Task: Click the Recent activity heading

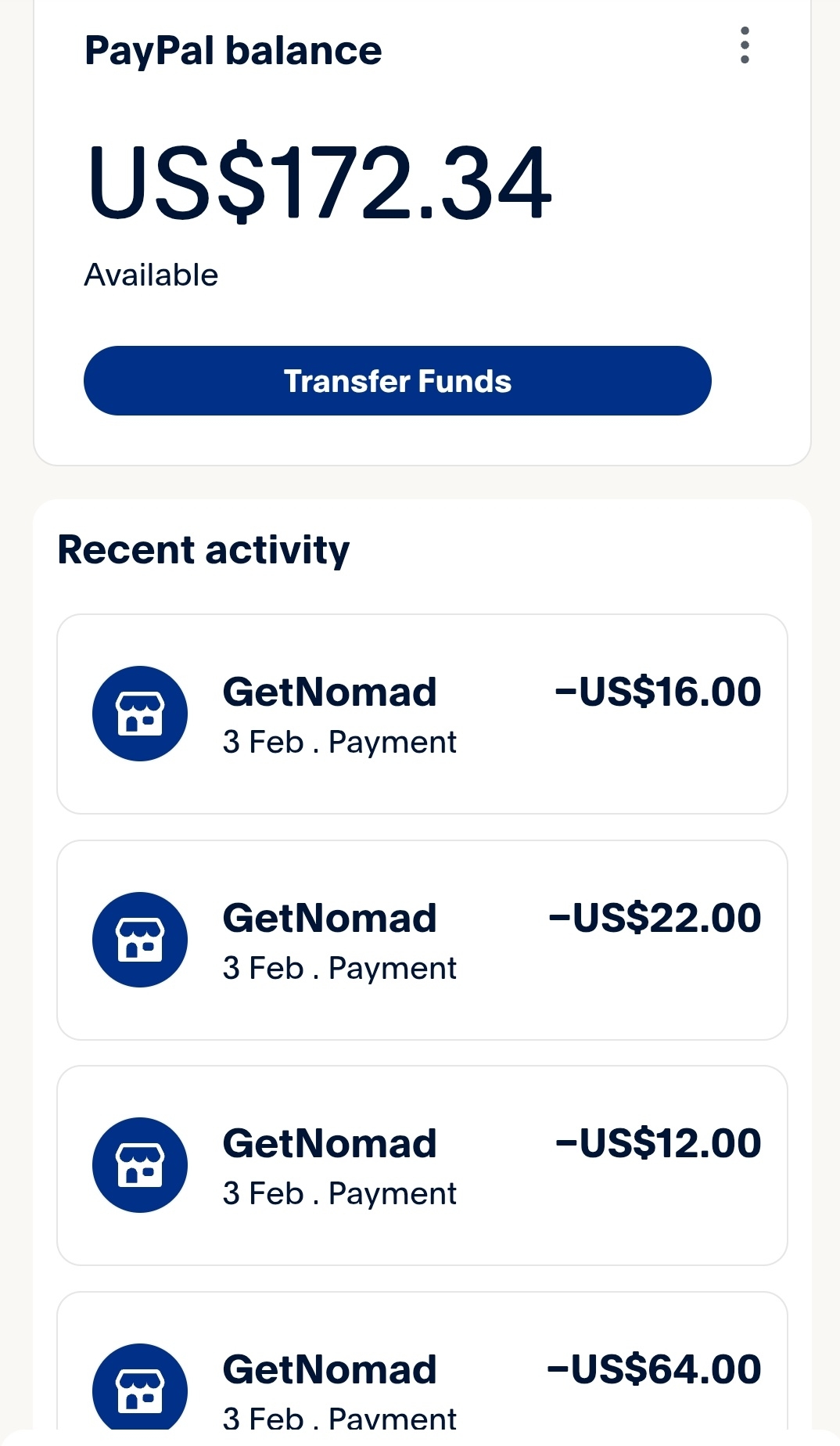Action: coord(203,549)
